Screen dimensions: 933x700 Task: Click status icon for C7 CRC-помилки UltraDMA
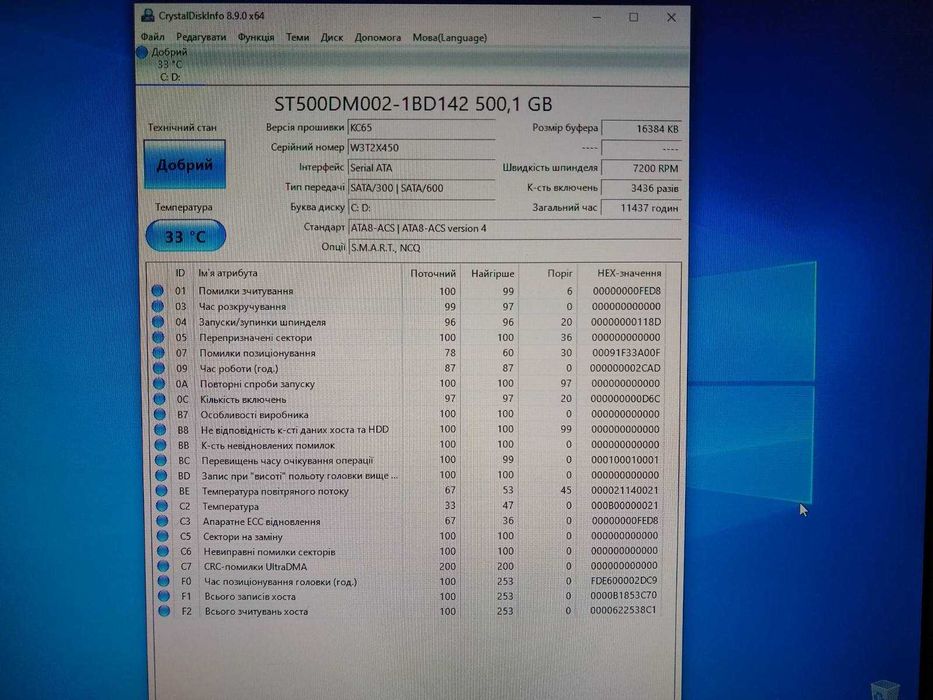(x=162, y=567)
